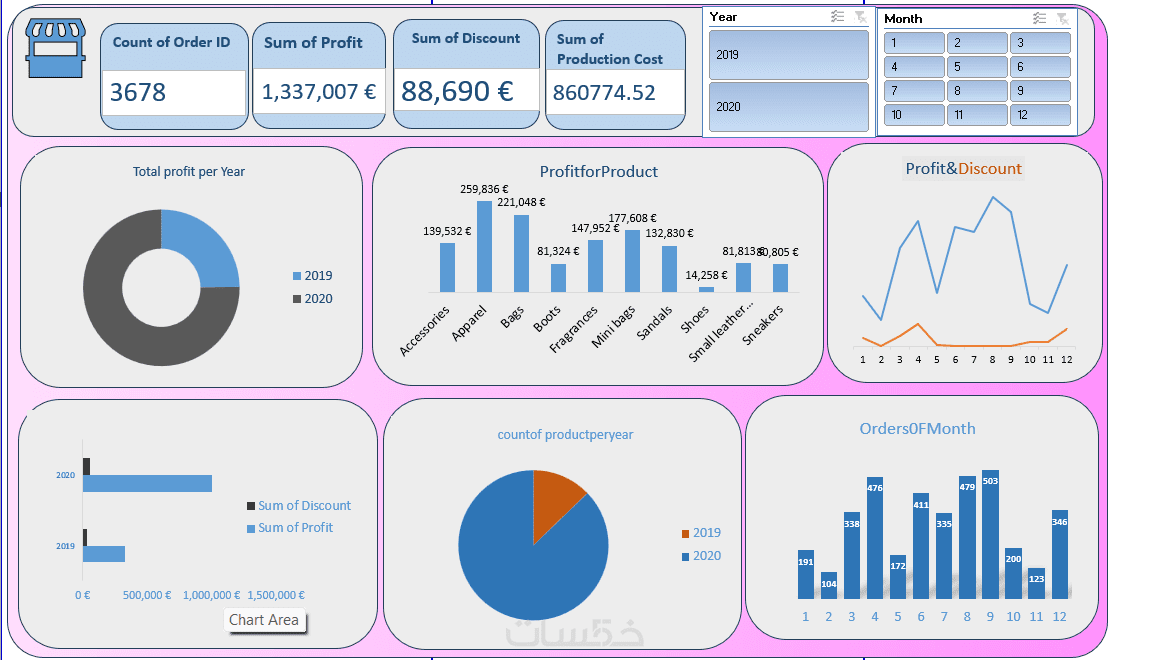Screen dimensions: 1150x660
Task: Click the Mini bags data label 177,608 €
Action: pos(632,218)
